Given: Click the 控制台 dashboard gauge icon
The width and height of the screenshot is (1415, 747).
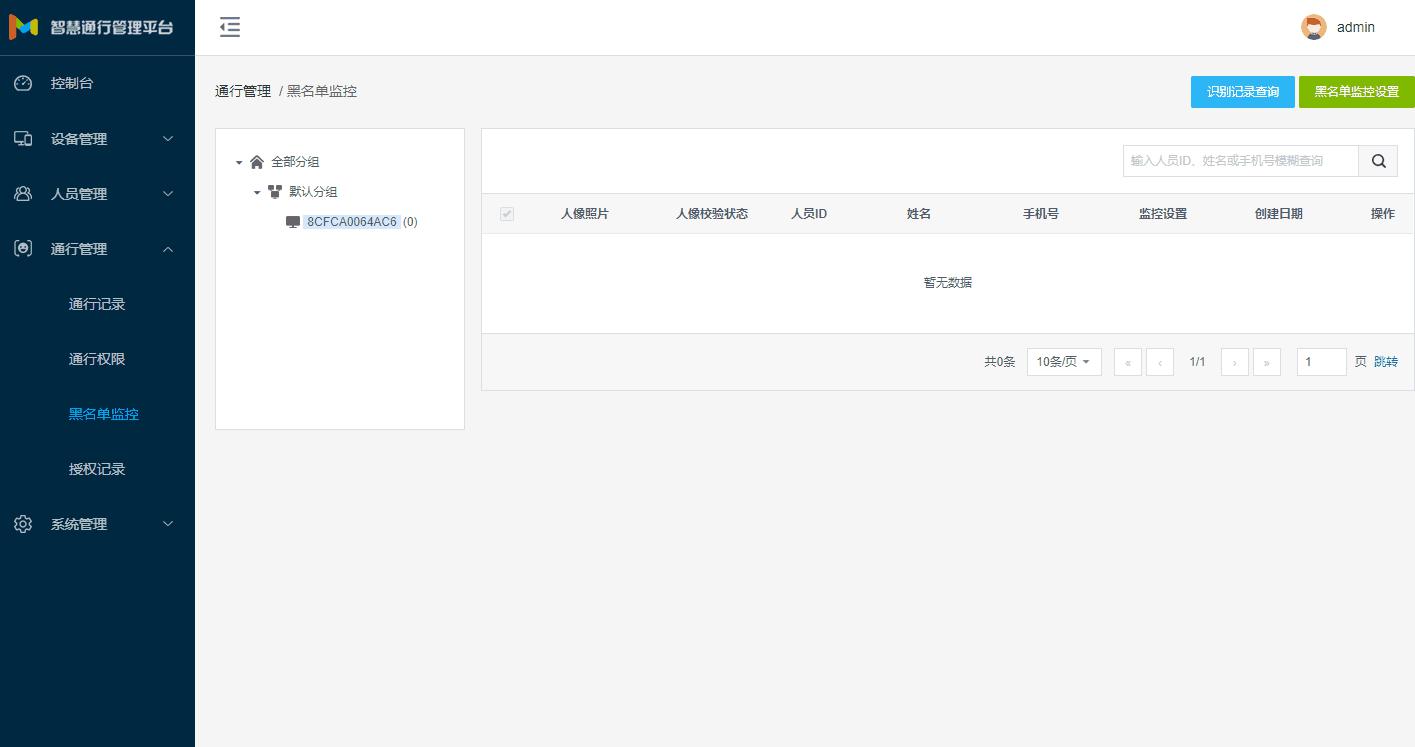Looking at the screenshot, I should 23,84.
